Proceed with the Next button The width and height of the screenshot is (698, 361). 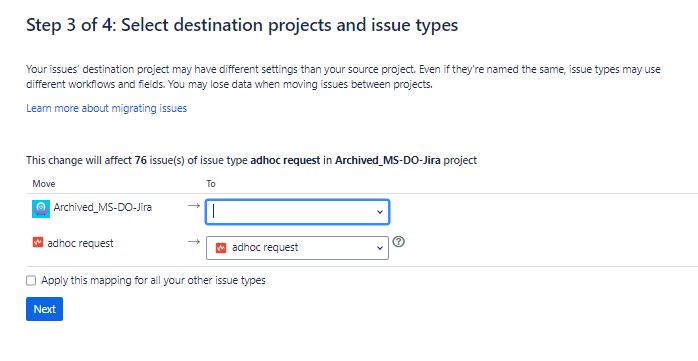pyautogui.click(x=45, y=309)
